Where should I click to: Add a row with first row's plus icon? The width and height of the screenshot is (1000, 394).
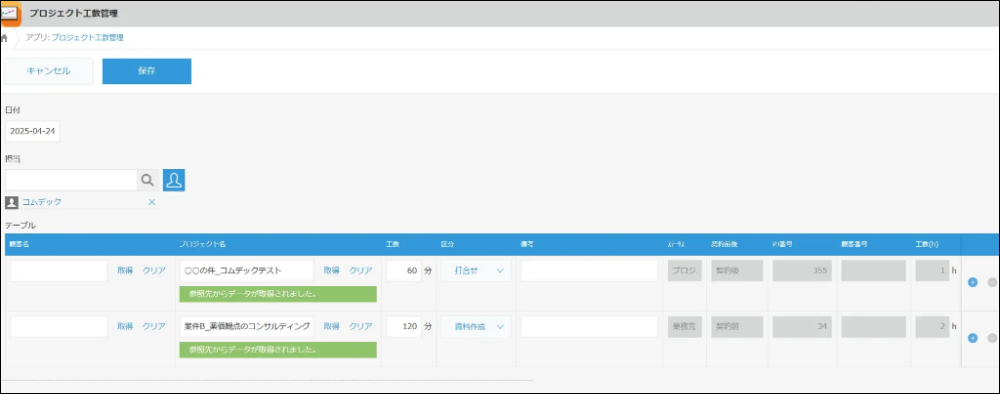pos(973,282)
